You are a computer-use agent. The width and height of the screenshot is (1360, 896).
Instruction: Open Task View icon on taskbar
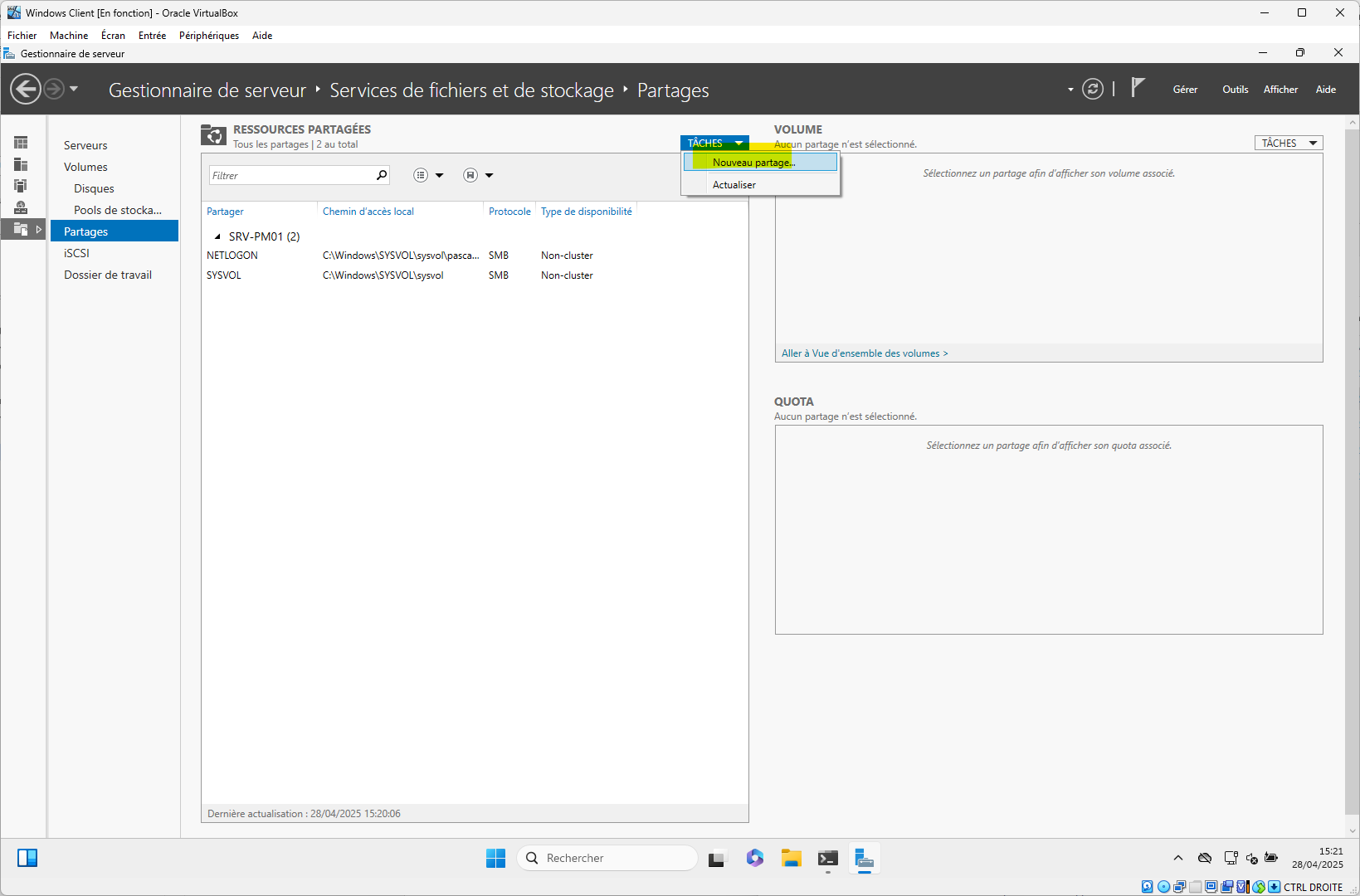(x=717, y=859)
